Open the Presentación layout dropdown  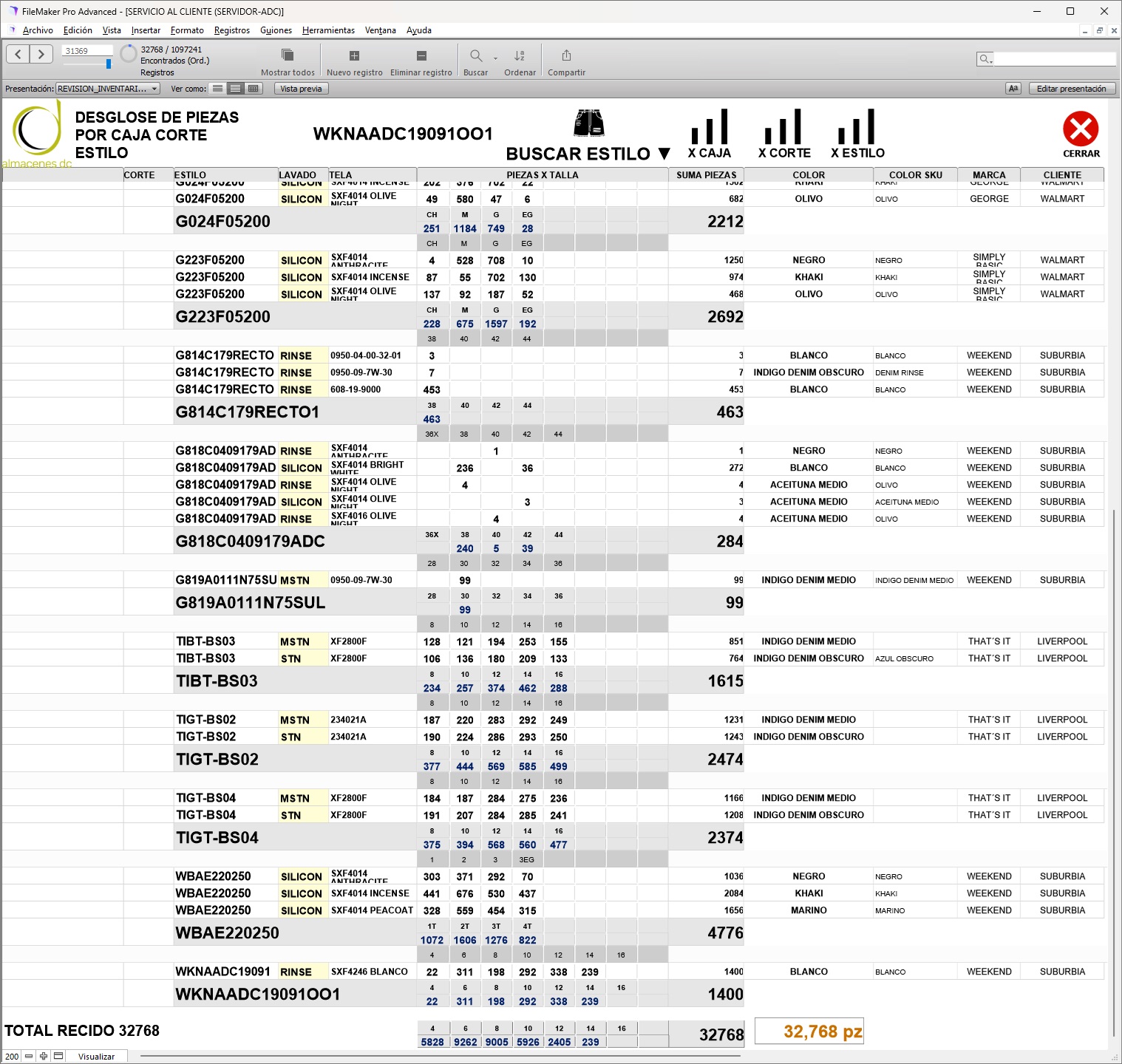tap(107, 88)
